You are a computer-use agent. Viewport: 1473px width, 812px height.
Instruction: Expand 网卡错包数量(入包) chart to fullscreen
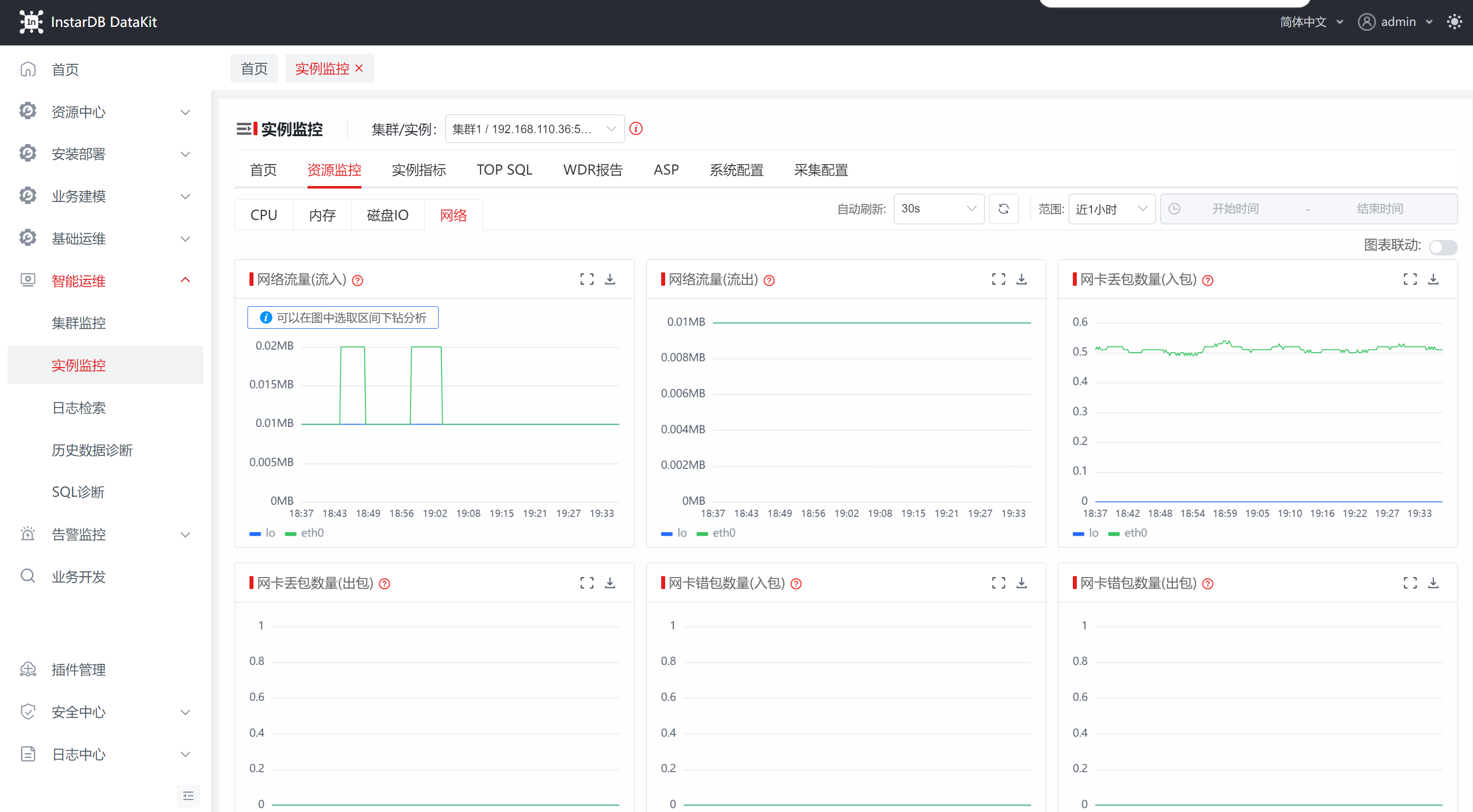pyautogui.click(x=998, y=582)
